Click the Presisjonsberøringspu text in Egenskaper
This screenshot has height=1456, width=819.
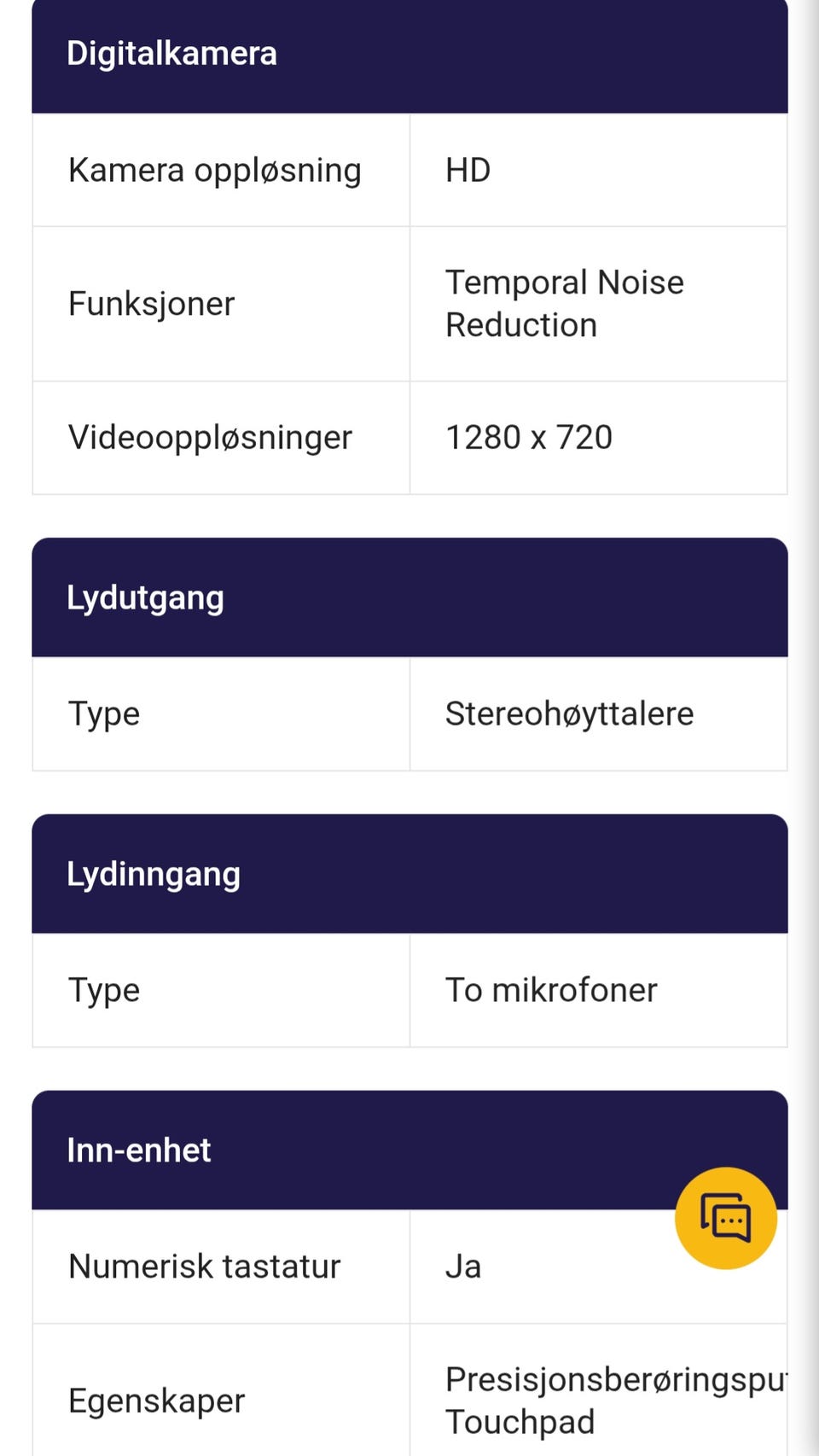click(x=614, y=1379)
